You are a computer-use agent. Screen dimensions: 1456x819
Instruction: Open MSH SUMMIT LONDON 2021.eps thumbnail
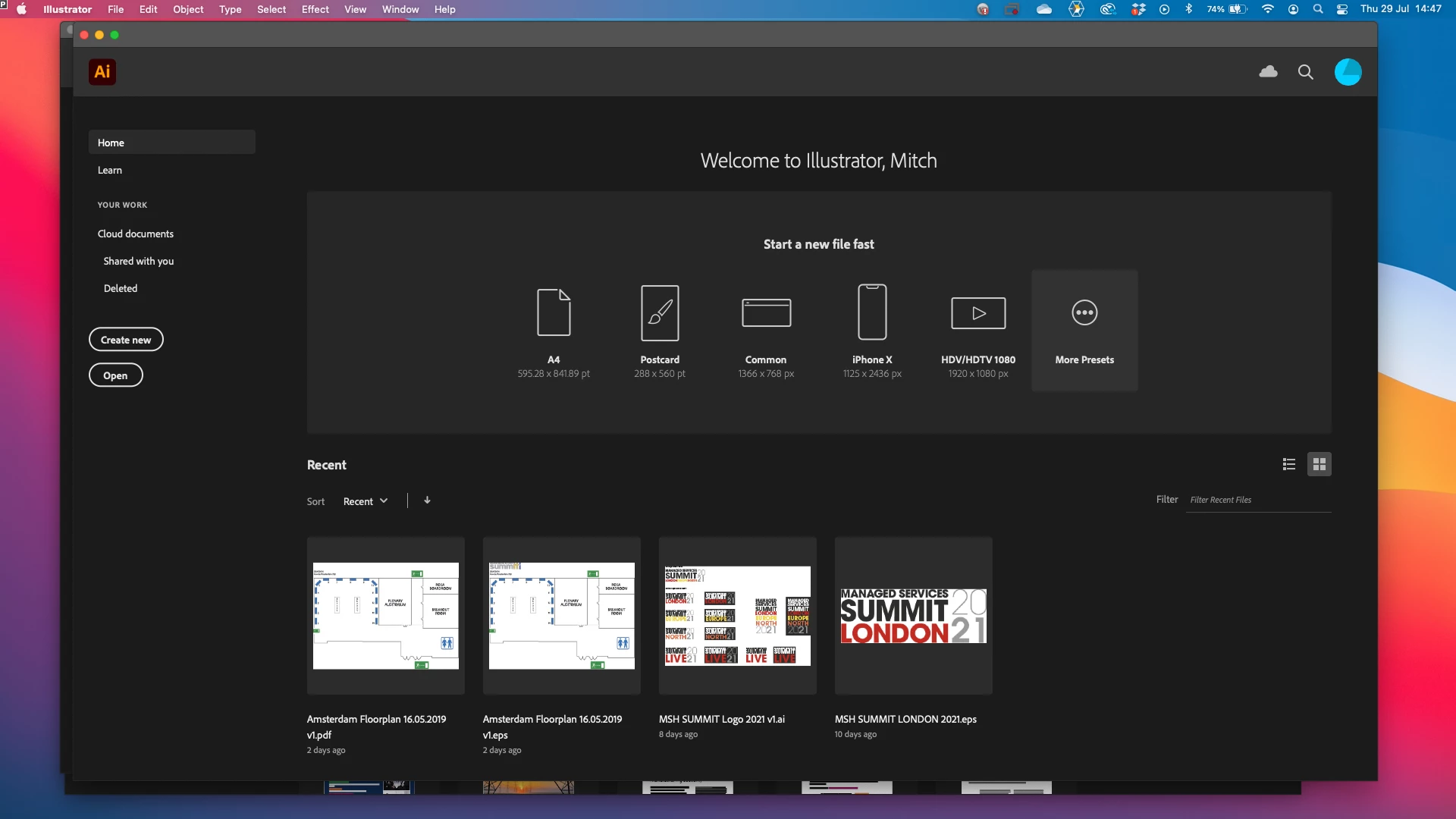click(913, 616)
